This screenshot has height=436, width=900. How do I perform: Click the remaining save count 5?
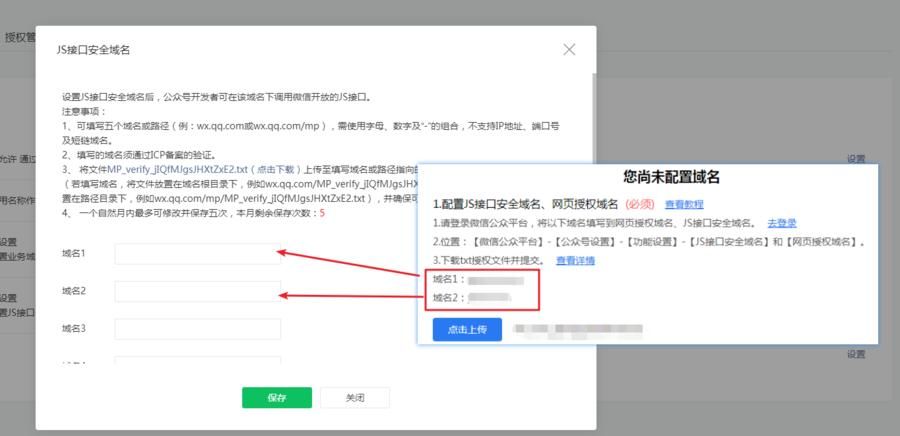pyautogui.click(x=322, y=213)
